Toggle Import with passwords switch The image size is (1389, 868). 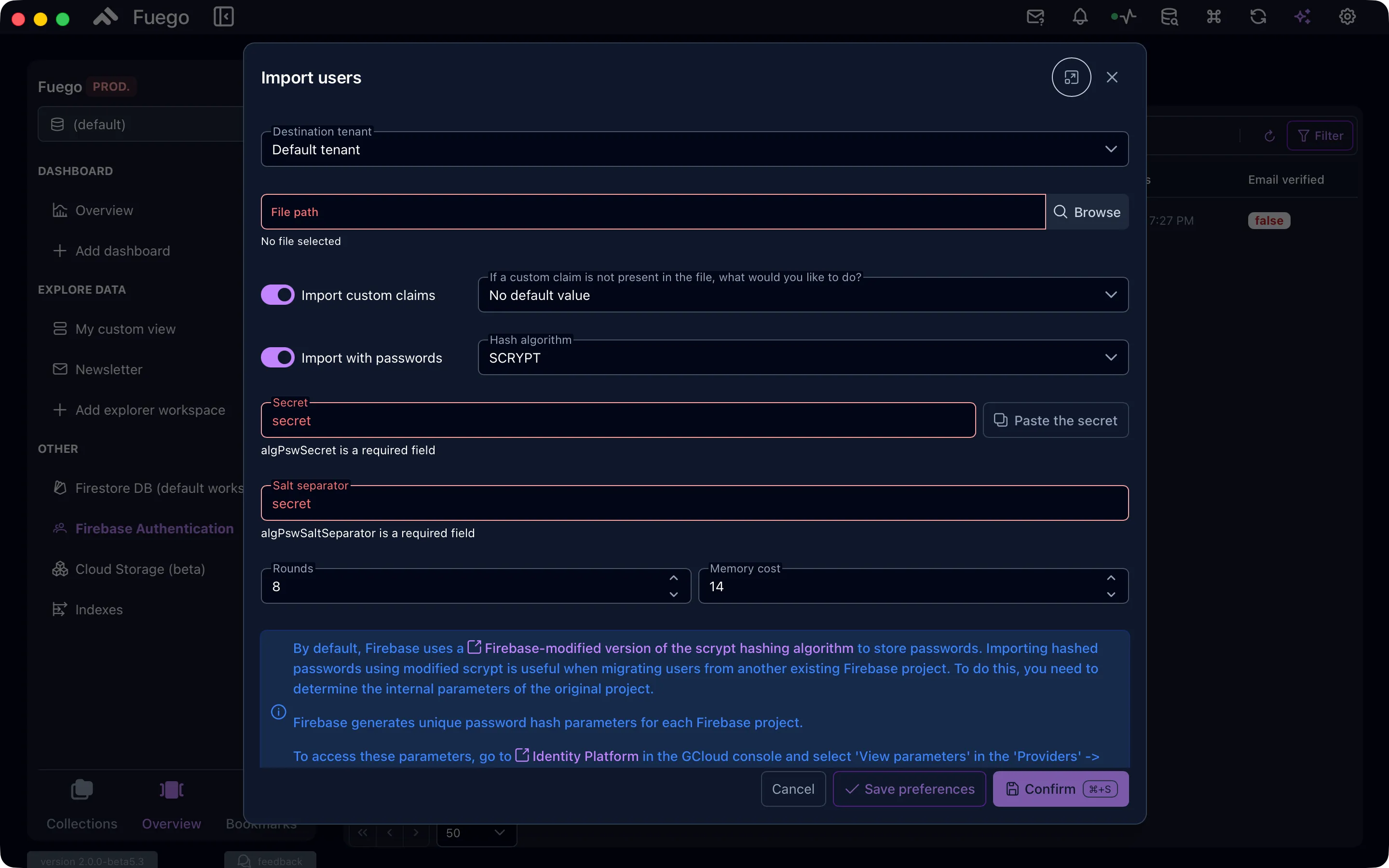pyautogui.click(x=277, y=357)
